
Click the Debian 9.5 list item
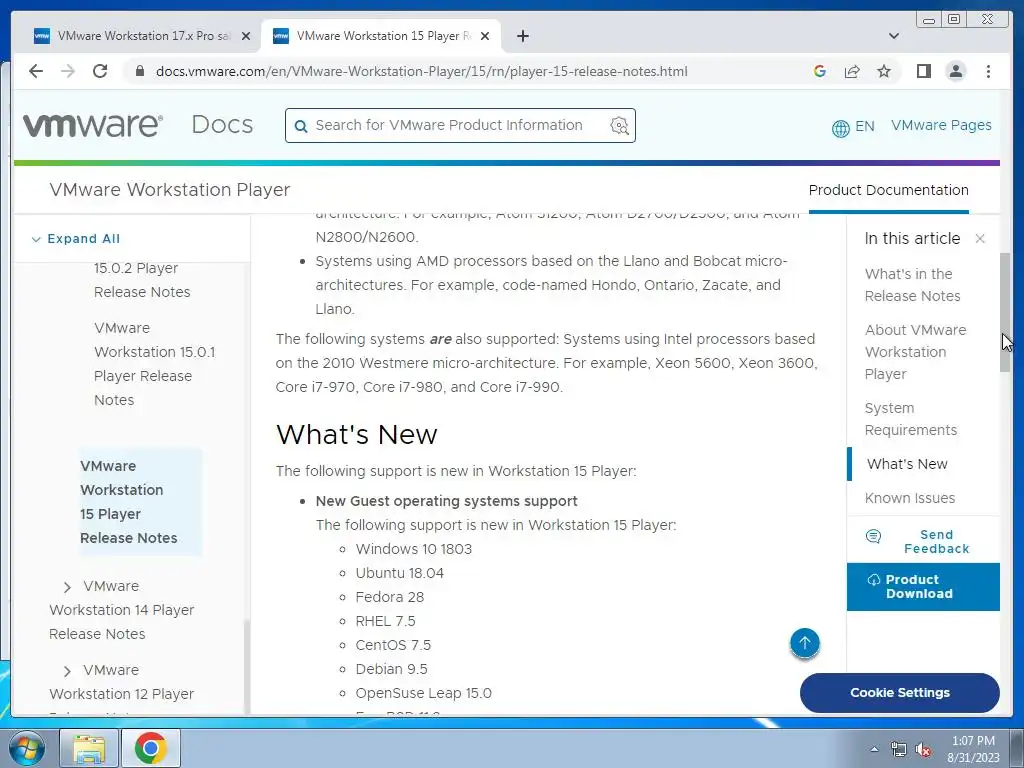pos(391,669)
